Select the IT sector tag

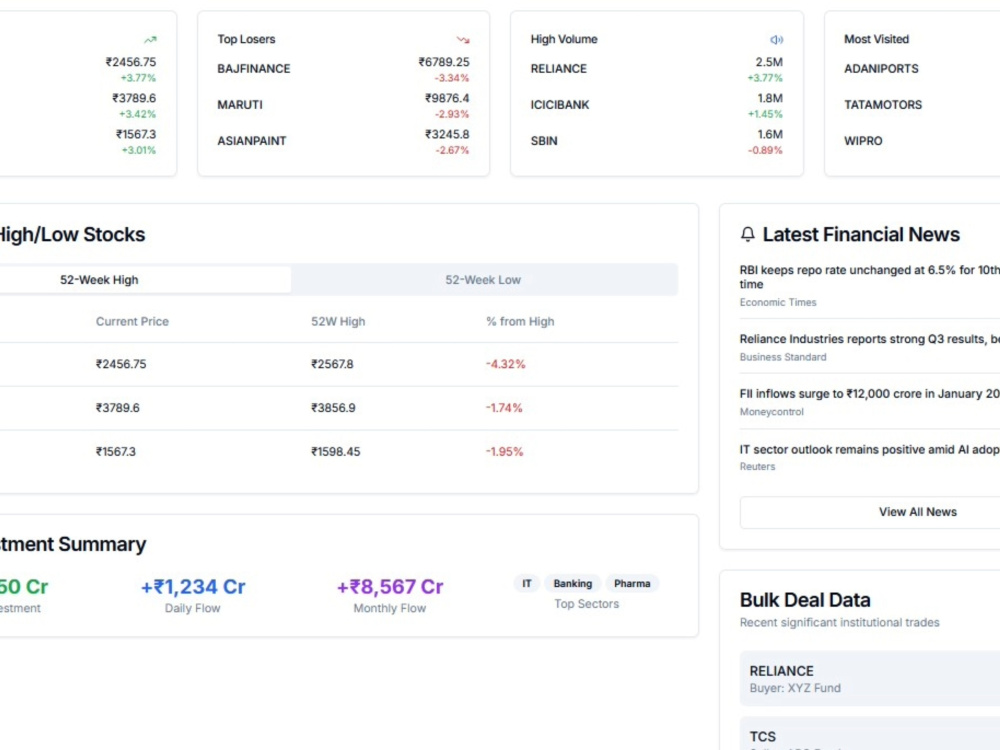(527, 584)
